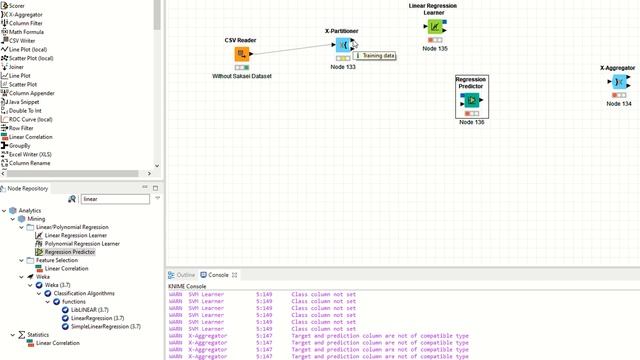Image resolution: width=640 pixels, height=360 pixels.
Task: Select the Regression Predictor node on canvas
Action: [471, 100]
